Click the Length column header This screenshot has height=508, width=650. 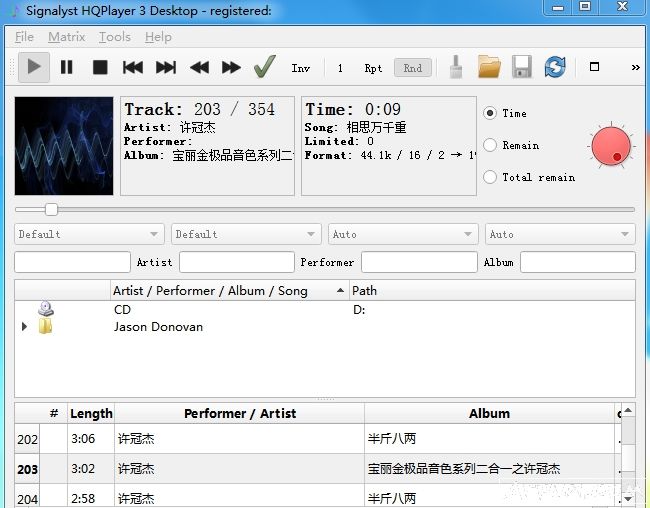coord(91,413)
